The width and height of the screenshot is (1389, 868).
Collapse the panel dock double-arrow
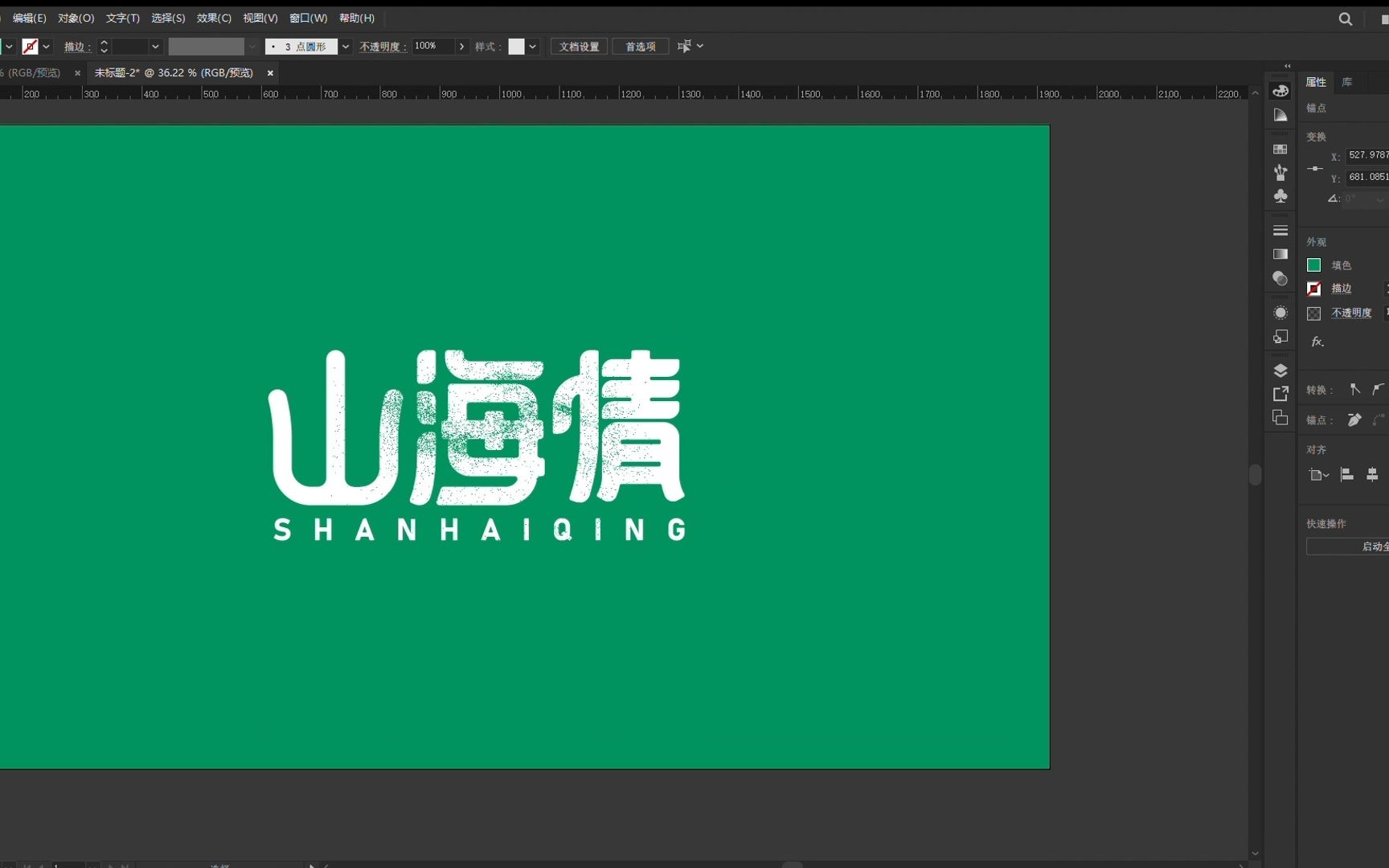coord(1288,66)
